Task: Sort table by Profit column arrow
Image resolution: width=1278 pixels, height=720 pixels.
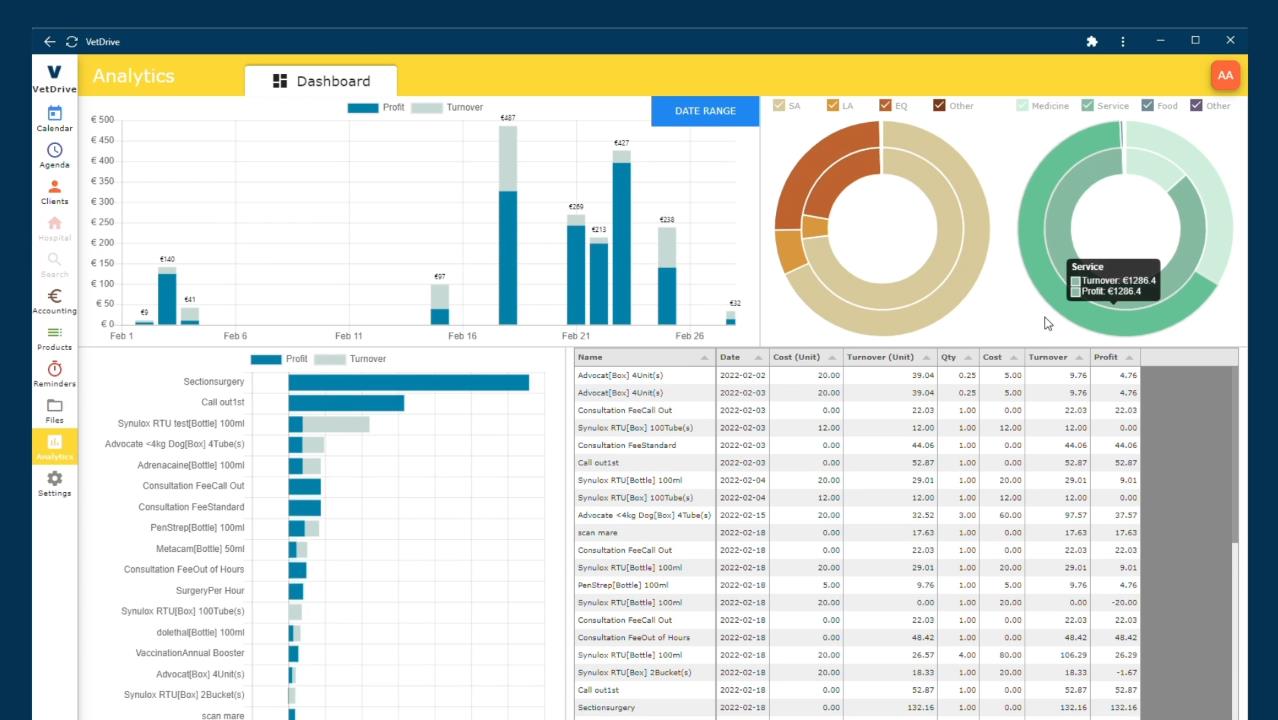Action: 1129,358
